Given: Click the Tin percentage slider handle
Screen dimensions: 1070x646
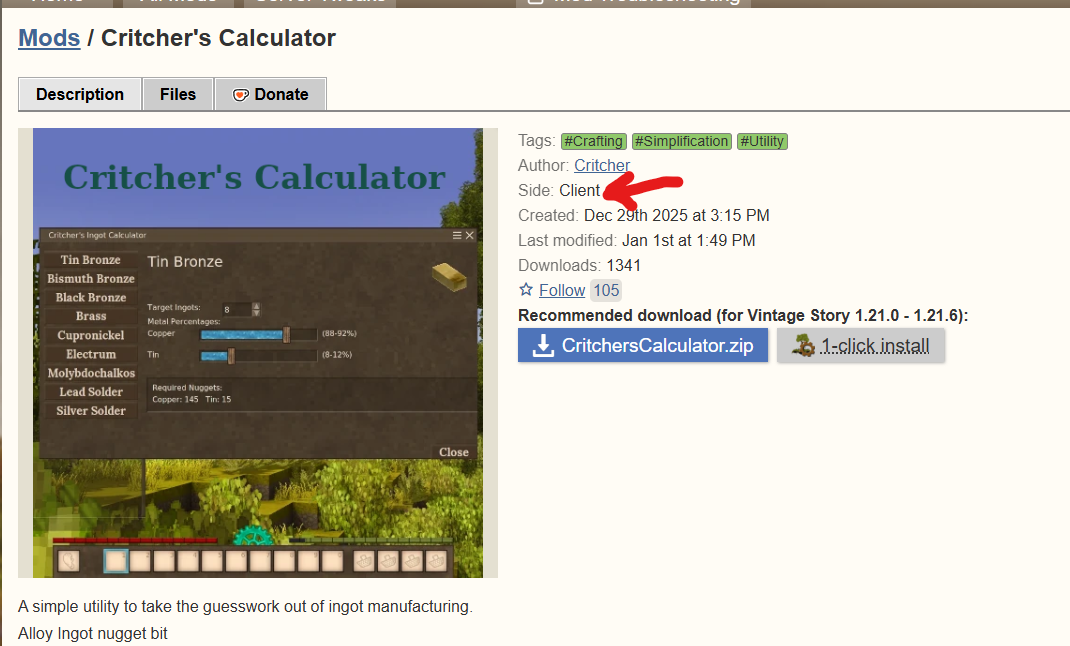Looking at the screenshot, I should [x=231, y=355].
